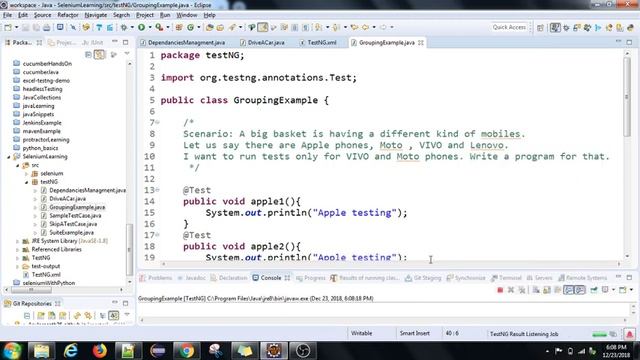Click the Package Explorer horizontal scrollbar thumb

31,290
